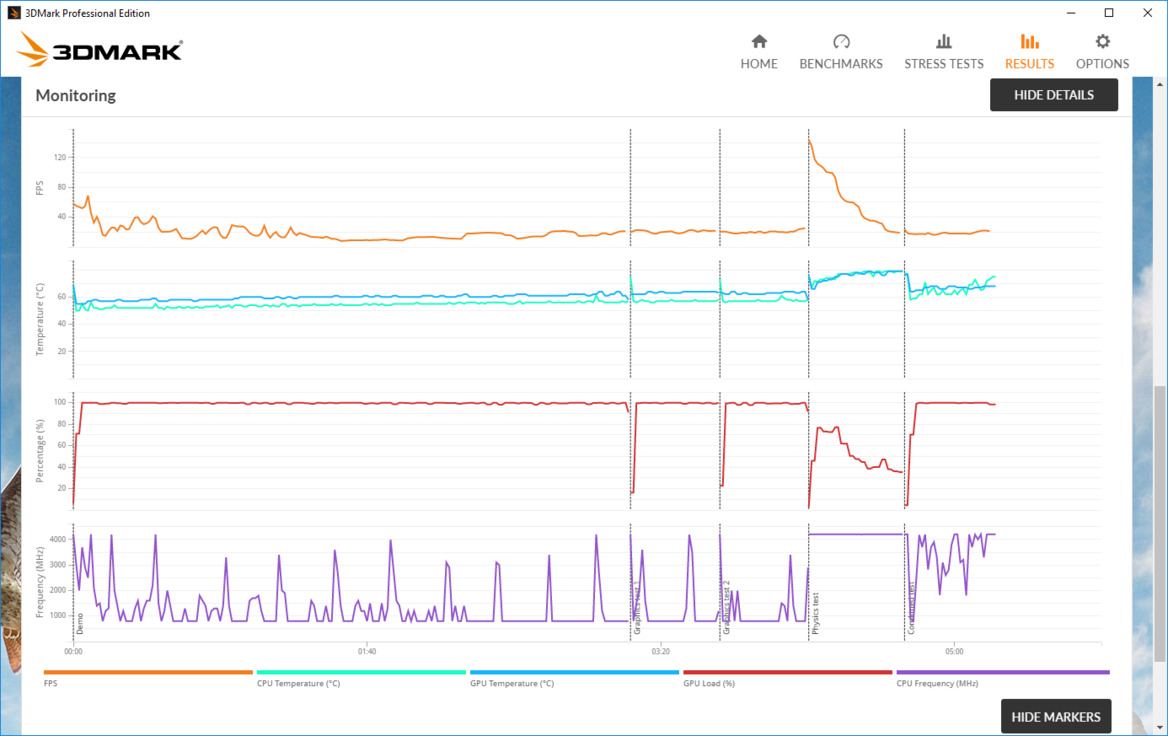Toggle the CPU Frequency purple legend bar
Viewport: 1168px width, 736px height.
pos(1003,672)
